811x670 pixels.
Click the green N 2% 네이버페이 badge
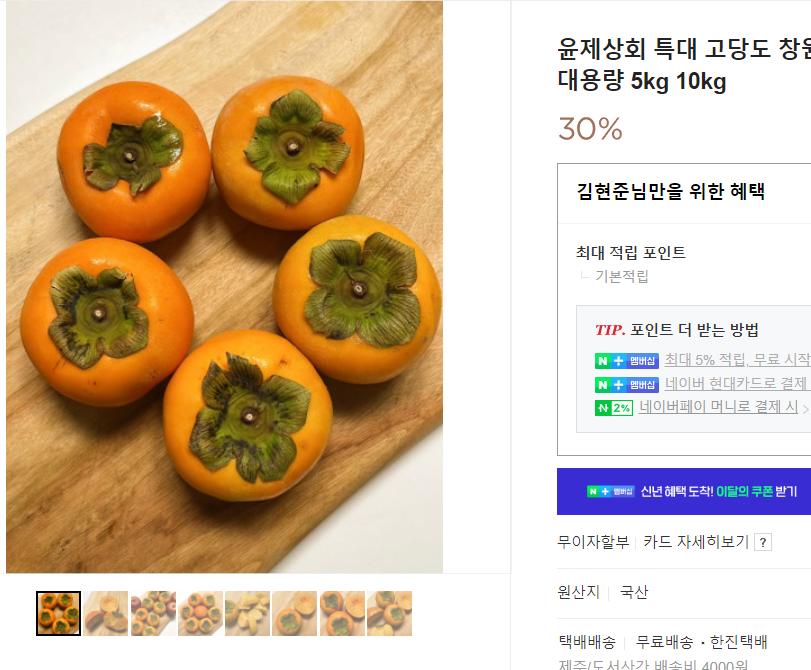coord(614,408)
